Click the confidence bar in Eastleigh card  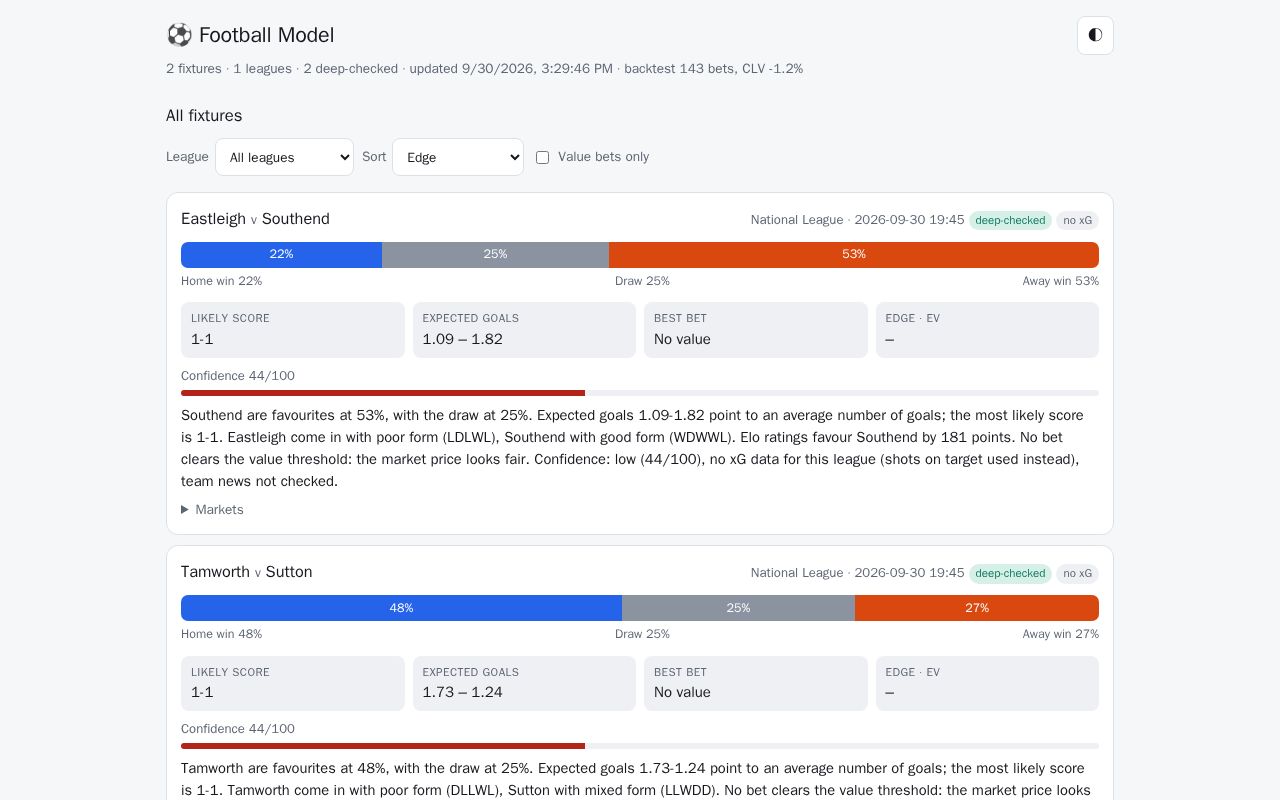[x=640, y=393]
